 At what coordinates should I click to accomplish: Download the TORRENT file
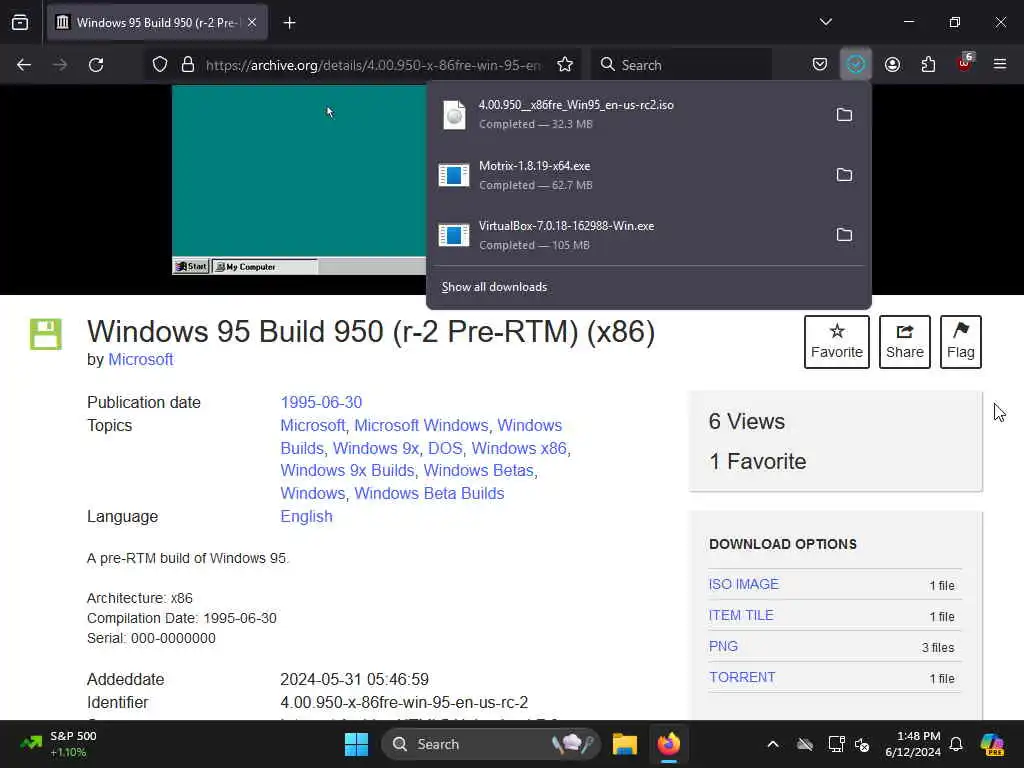click(x=742, y=677)
